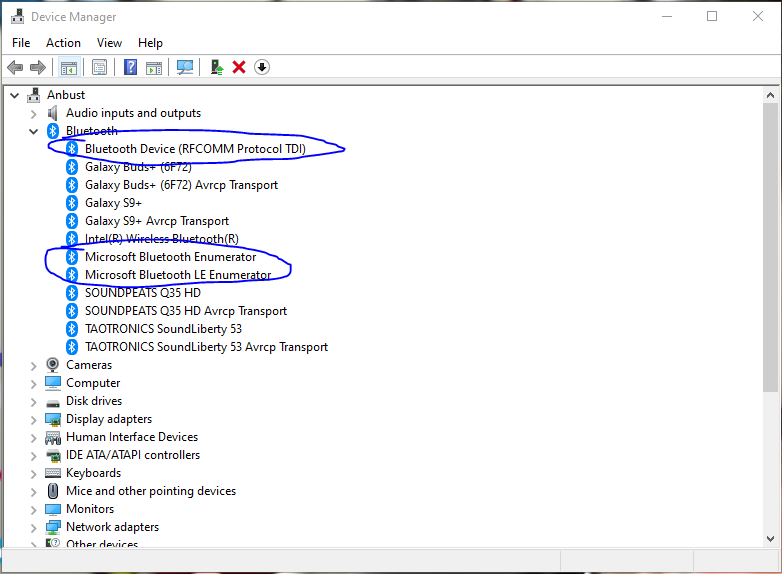This screenshot has height=574, width=782.
Task: Click the Back arrow toolbar icon
Action: click(15, 67)
